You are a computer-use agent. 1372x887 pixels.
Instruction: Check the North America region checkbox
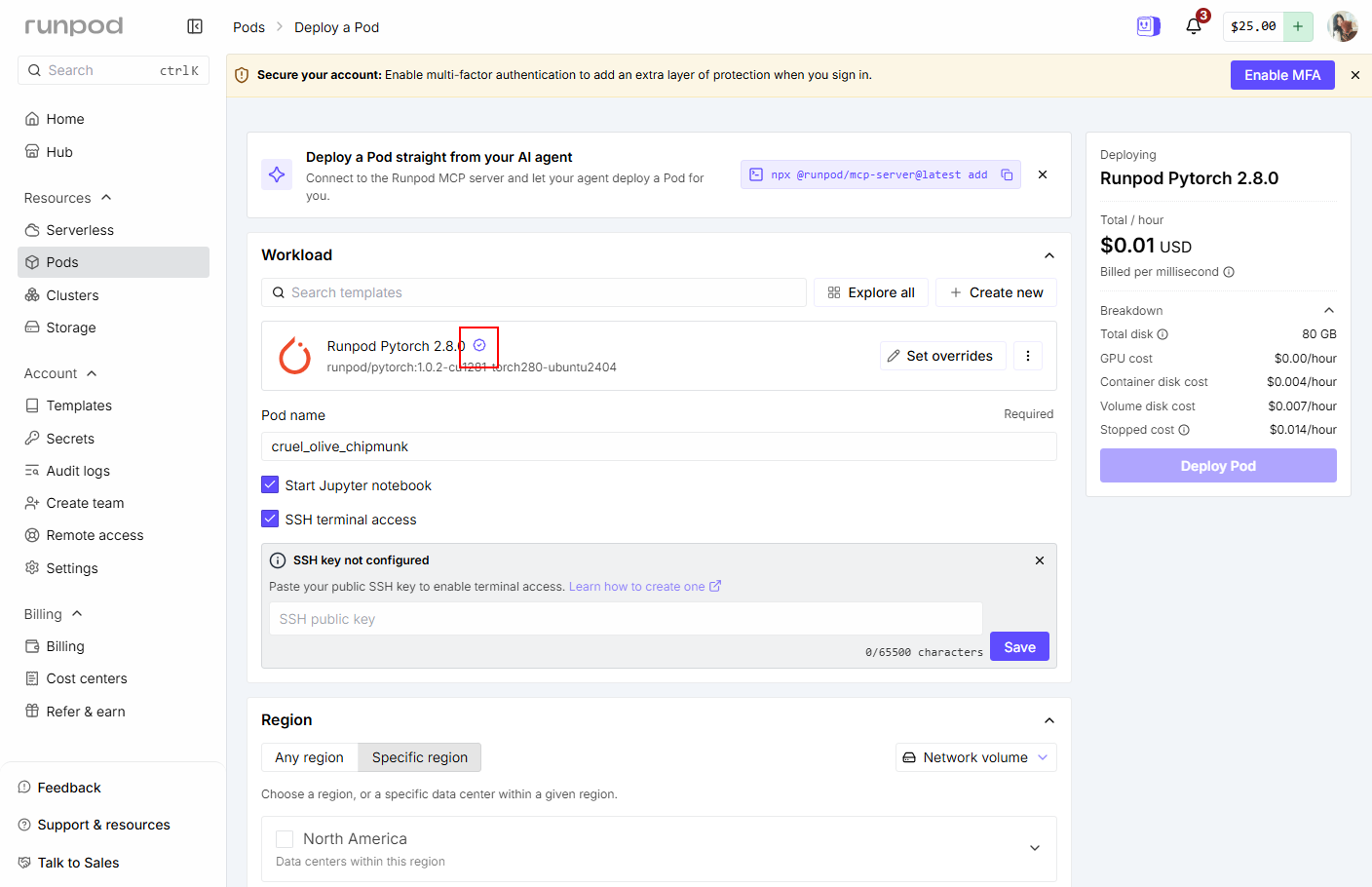click(x=285, y=839)
